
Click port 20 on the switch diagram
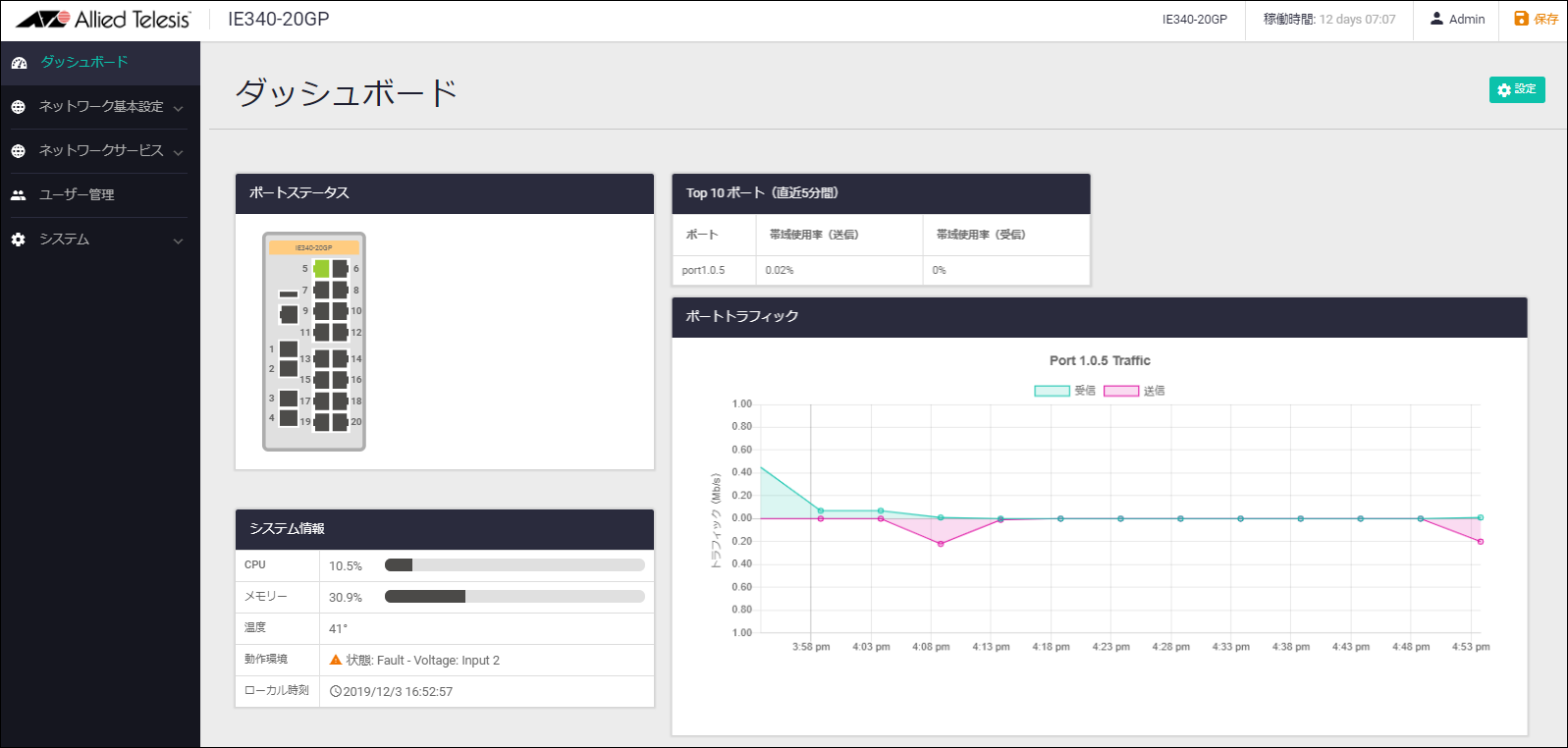tap(341, 422)
